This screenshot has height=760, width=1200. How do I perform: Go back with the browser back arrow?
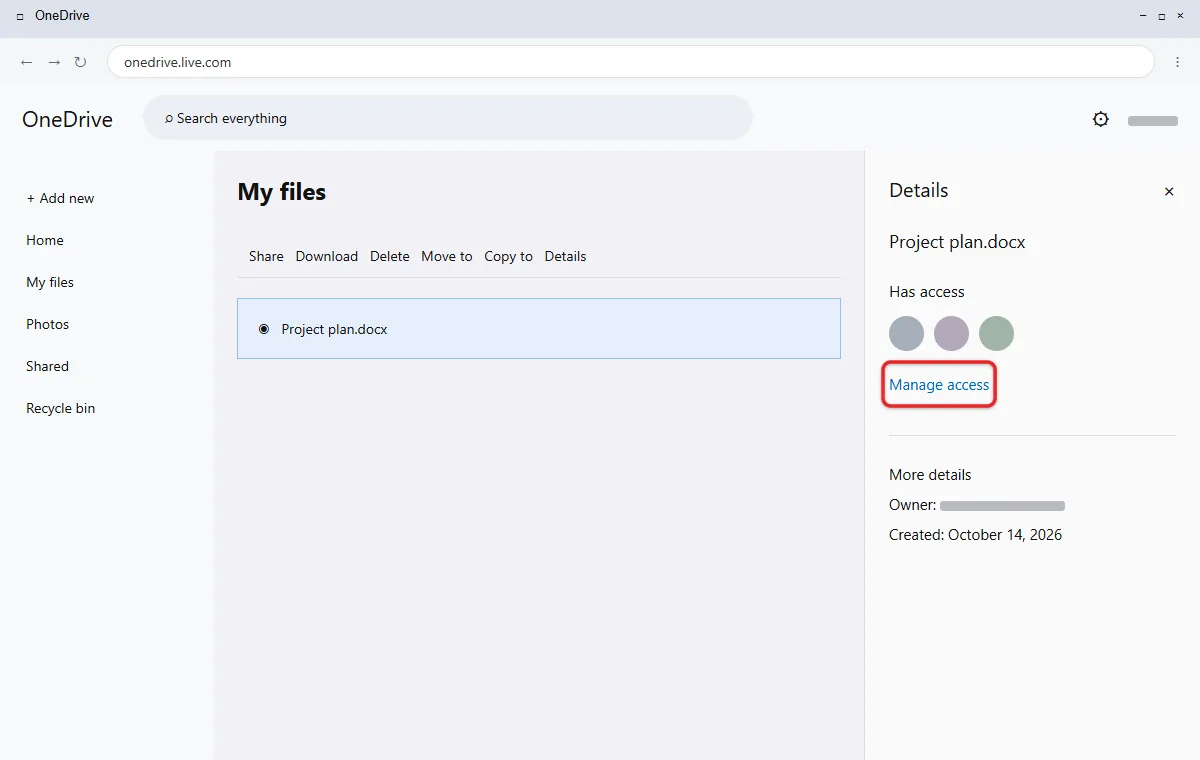[27, 62]
